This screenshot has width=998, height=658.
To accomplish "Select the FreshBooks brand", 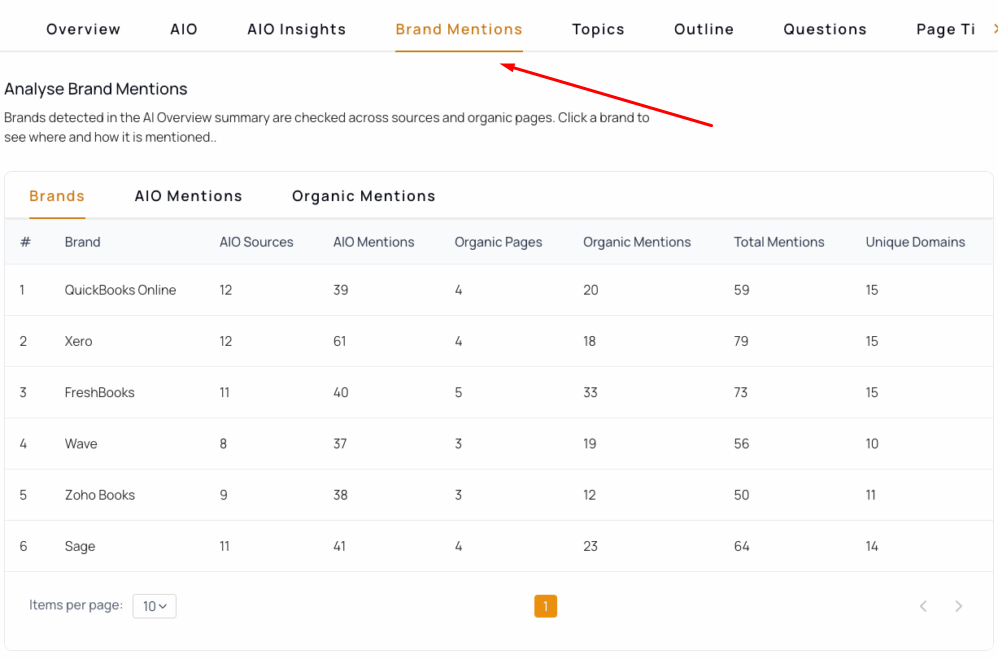I will (100, 393).
